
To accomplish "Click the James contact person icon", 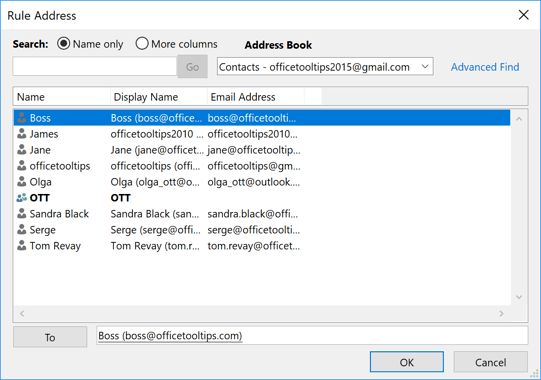I will coord(22,134).
